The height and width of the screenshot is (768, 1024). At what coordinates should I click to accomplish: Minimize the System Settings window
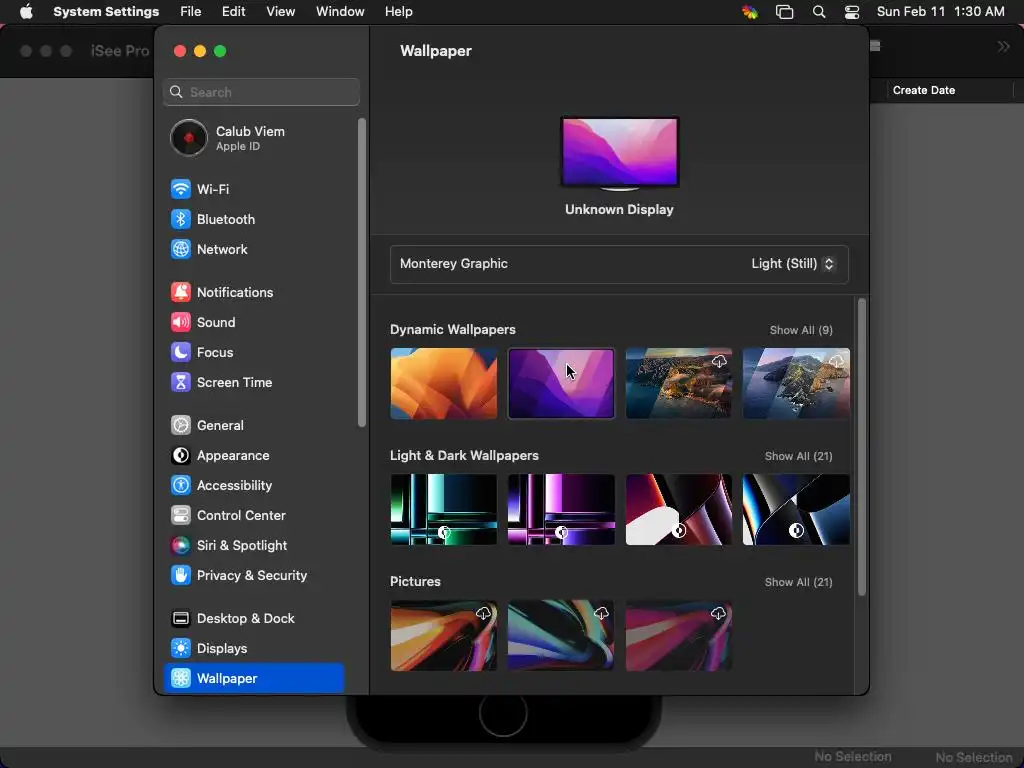coord(200,51)
